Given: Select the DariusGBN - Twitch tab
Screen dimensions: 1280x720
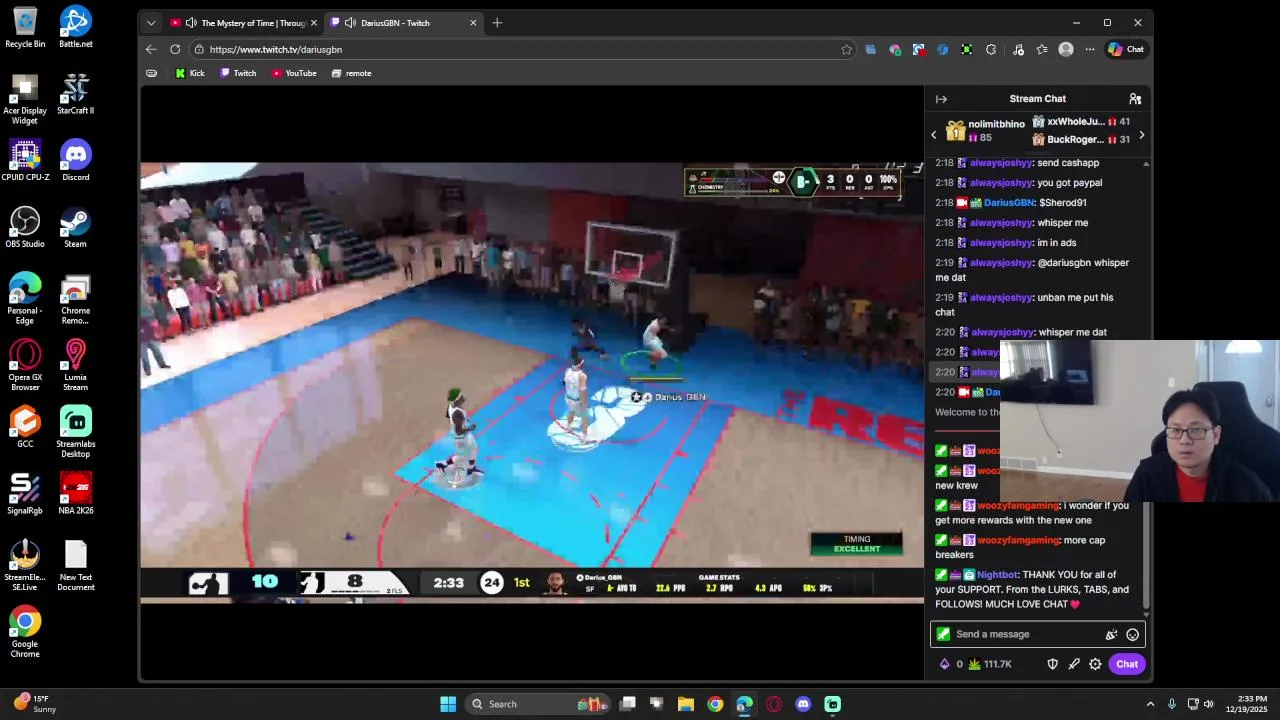Looking at the screenshot, I should click(x=403, y=23).
